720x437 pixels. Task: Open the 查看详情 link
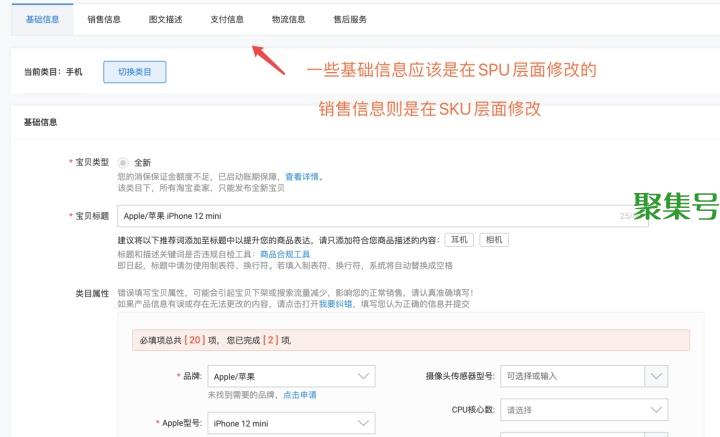tap(303, 177)
